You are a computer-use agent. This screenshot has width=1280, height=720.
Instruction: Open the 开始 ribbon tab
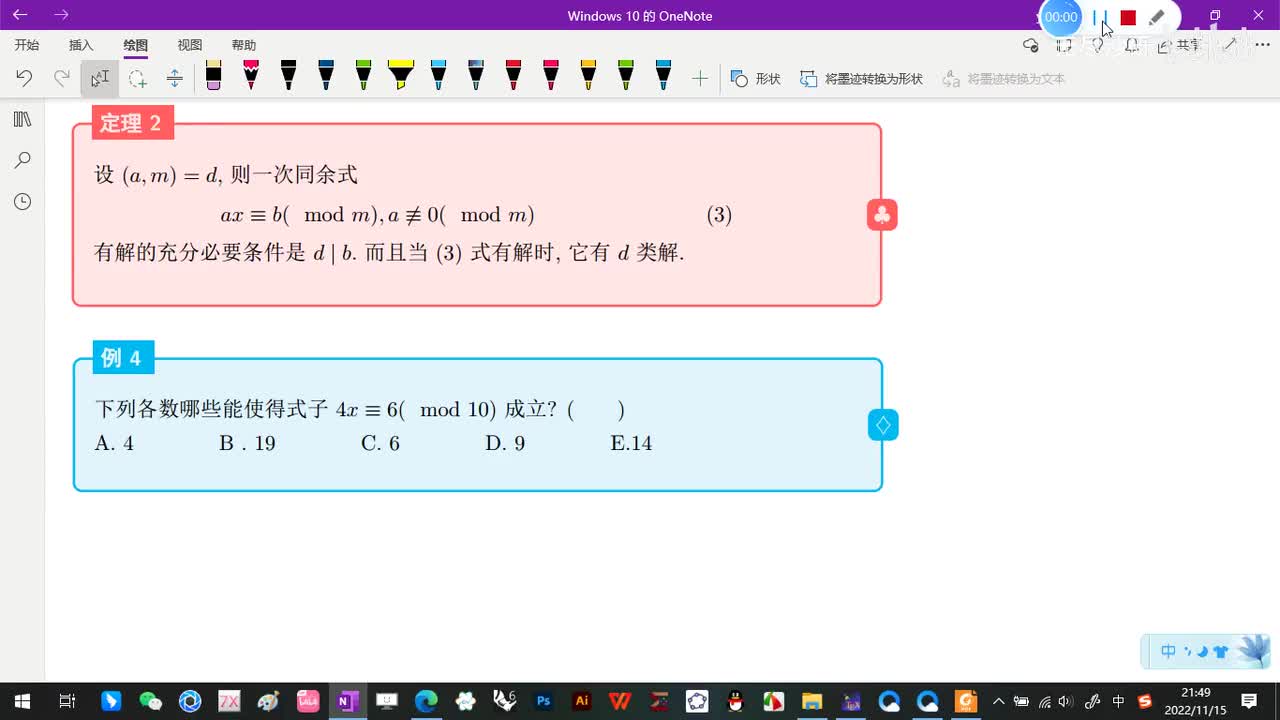(x=27, y=45)
